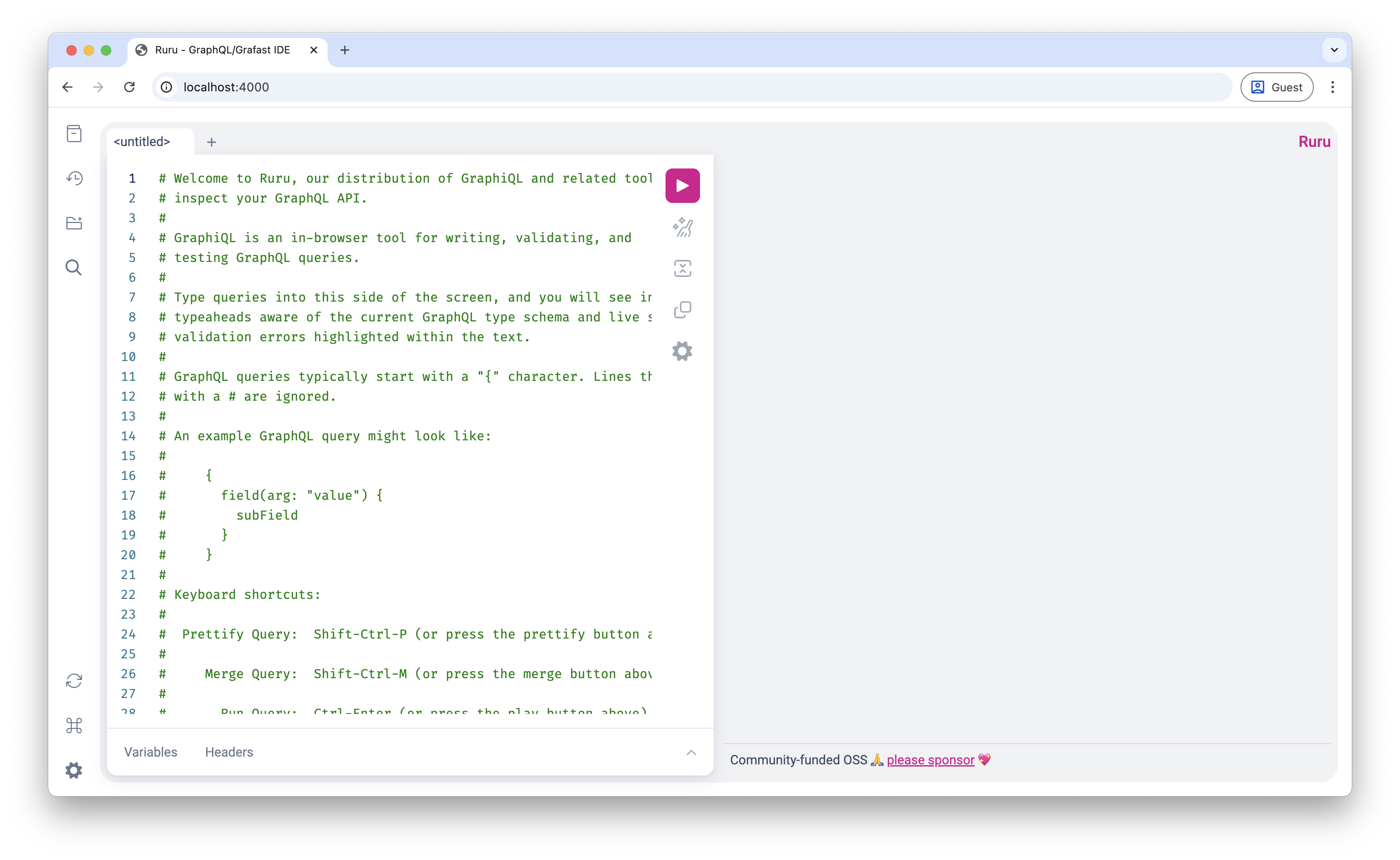Open the editor settings gear beside the query

682,351
